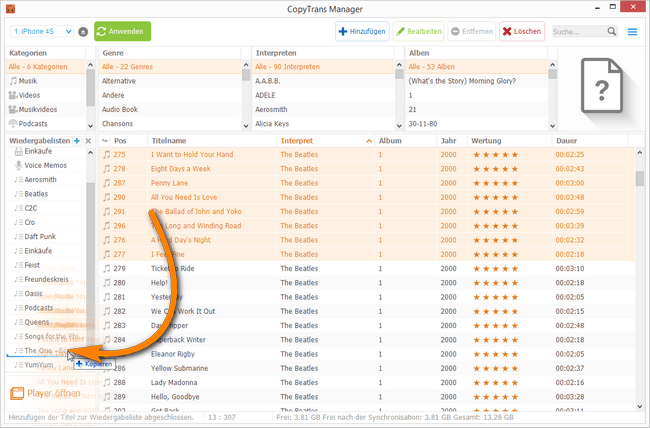Sort tracks by the Pos column
This screenshot has width=650, height=428.
129,141
